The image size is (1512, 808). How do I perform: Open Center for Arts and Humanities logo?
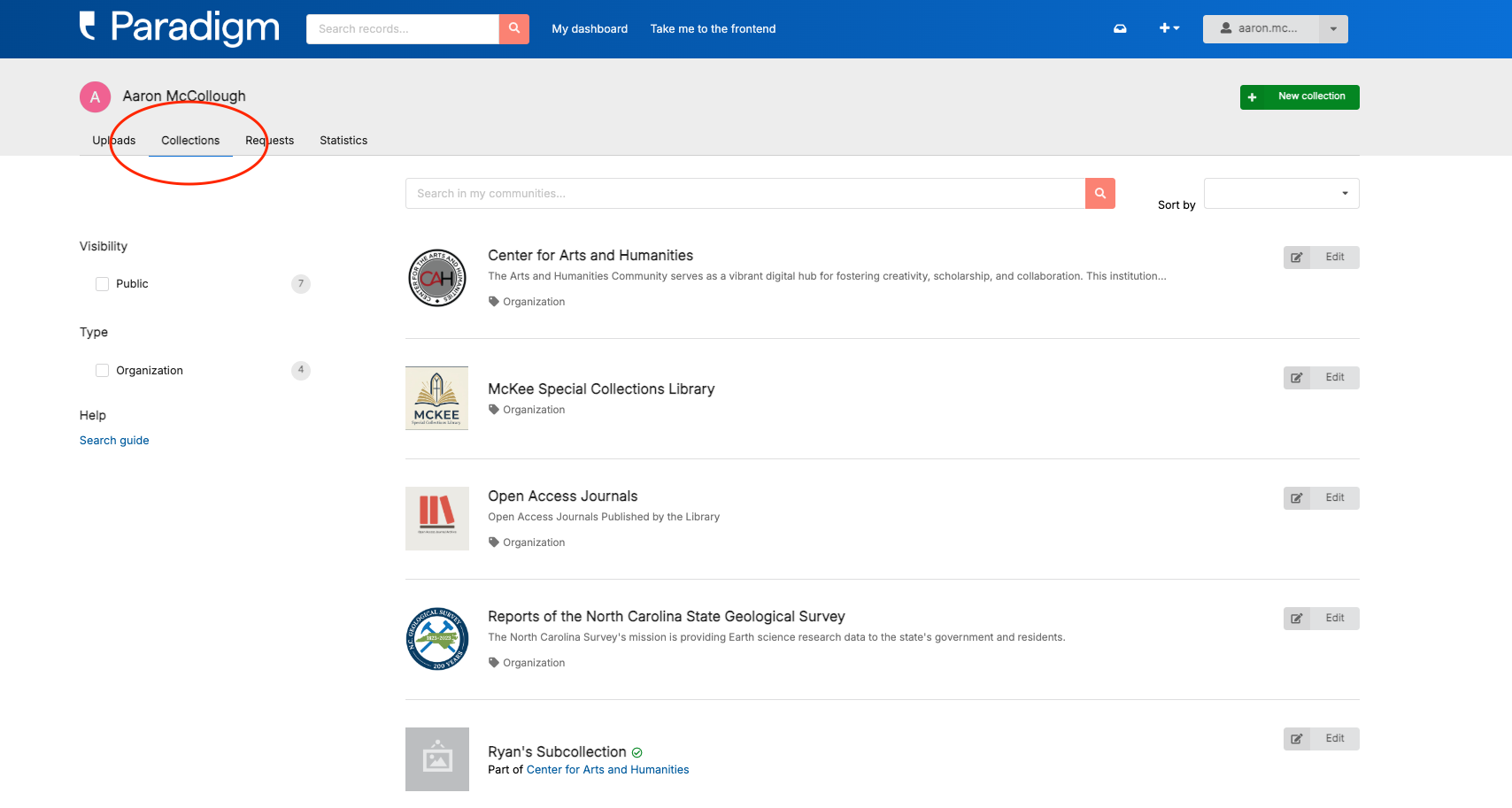coord(437,278)
